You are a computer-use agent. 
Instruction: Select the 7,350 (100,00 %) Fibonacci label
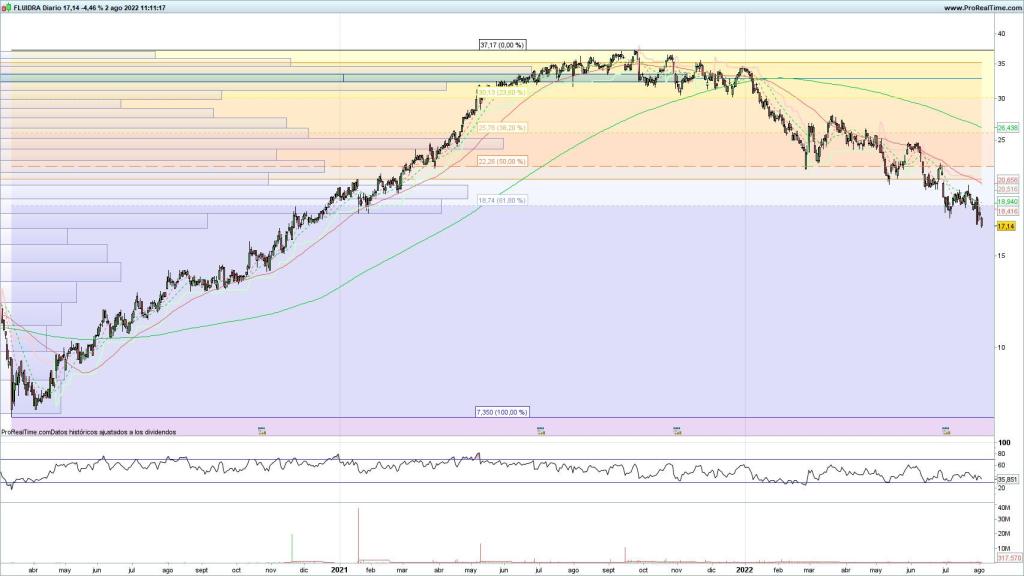coord(500,412)
